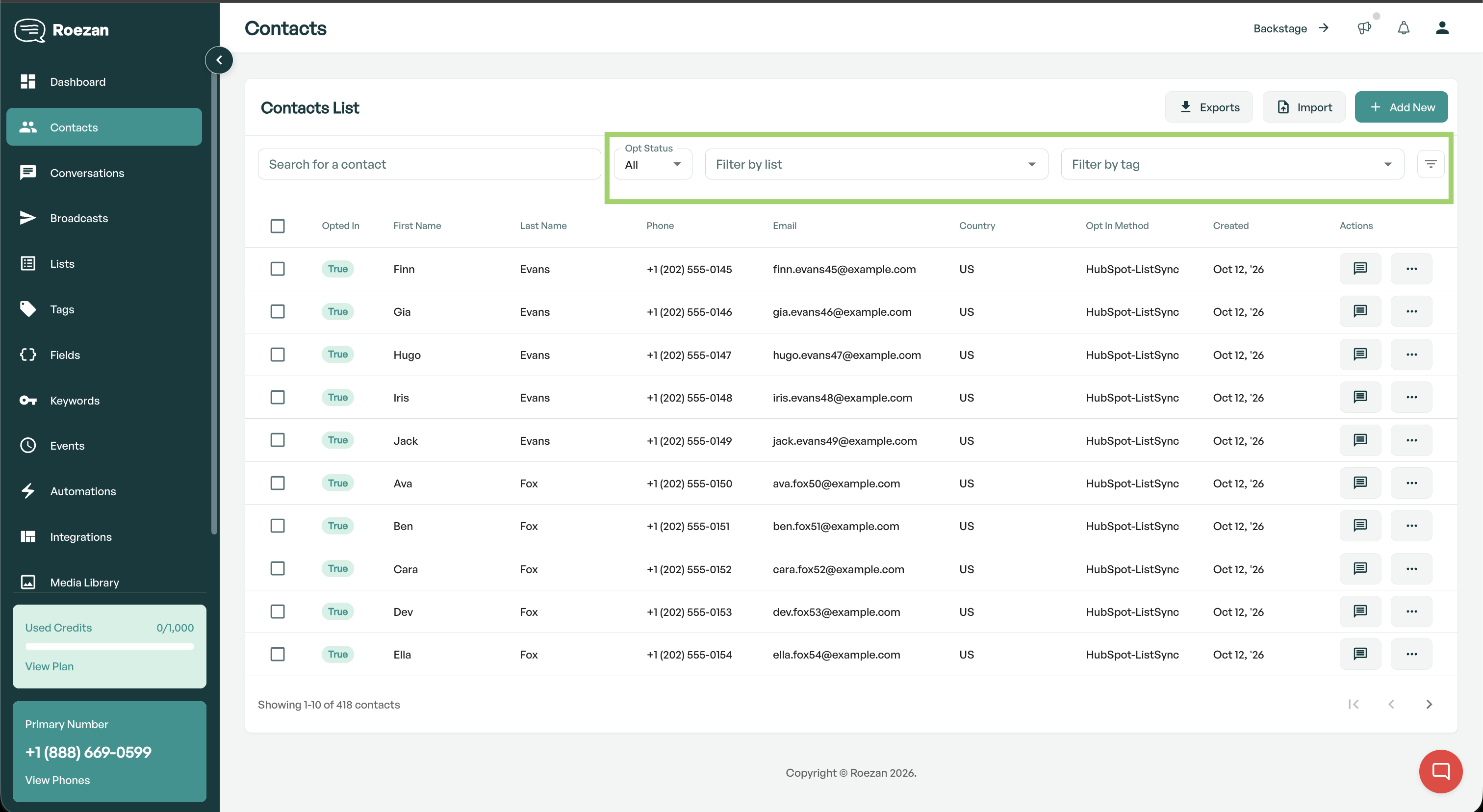Toggle the select-all contacts checkbox

pyautogui.click(x=278, y=226)
